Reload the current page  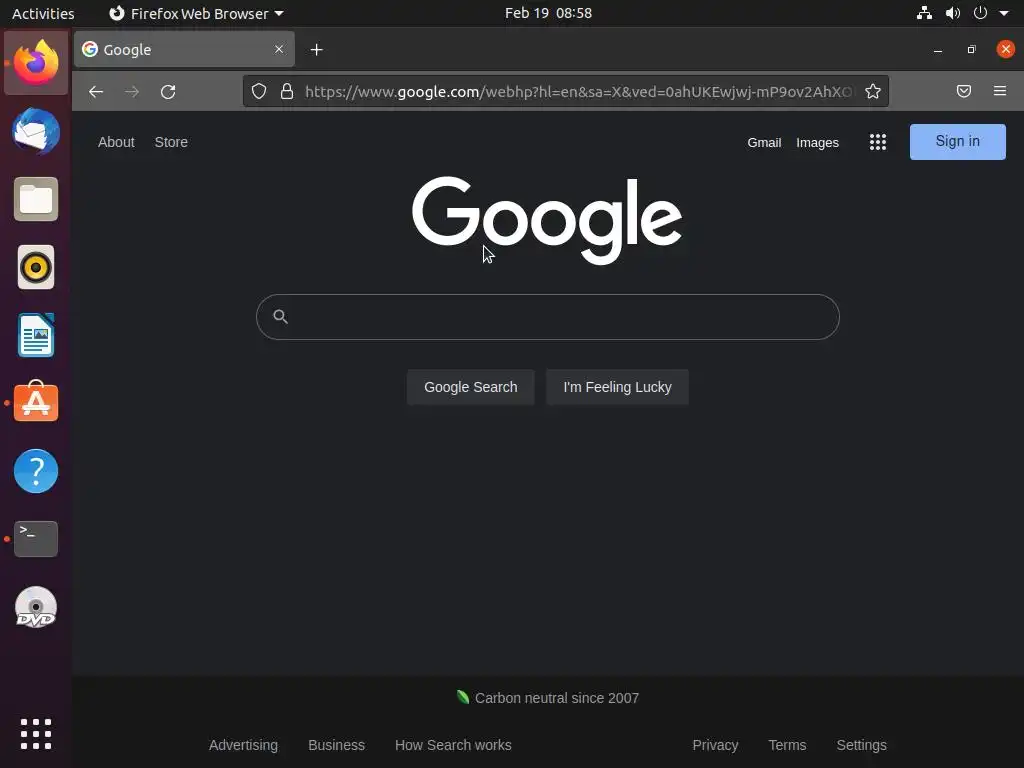click(x=168, y=92)
